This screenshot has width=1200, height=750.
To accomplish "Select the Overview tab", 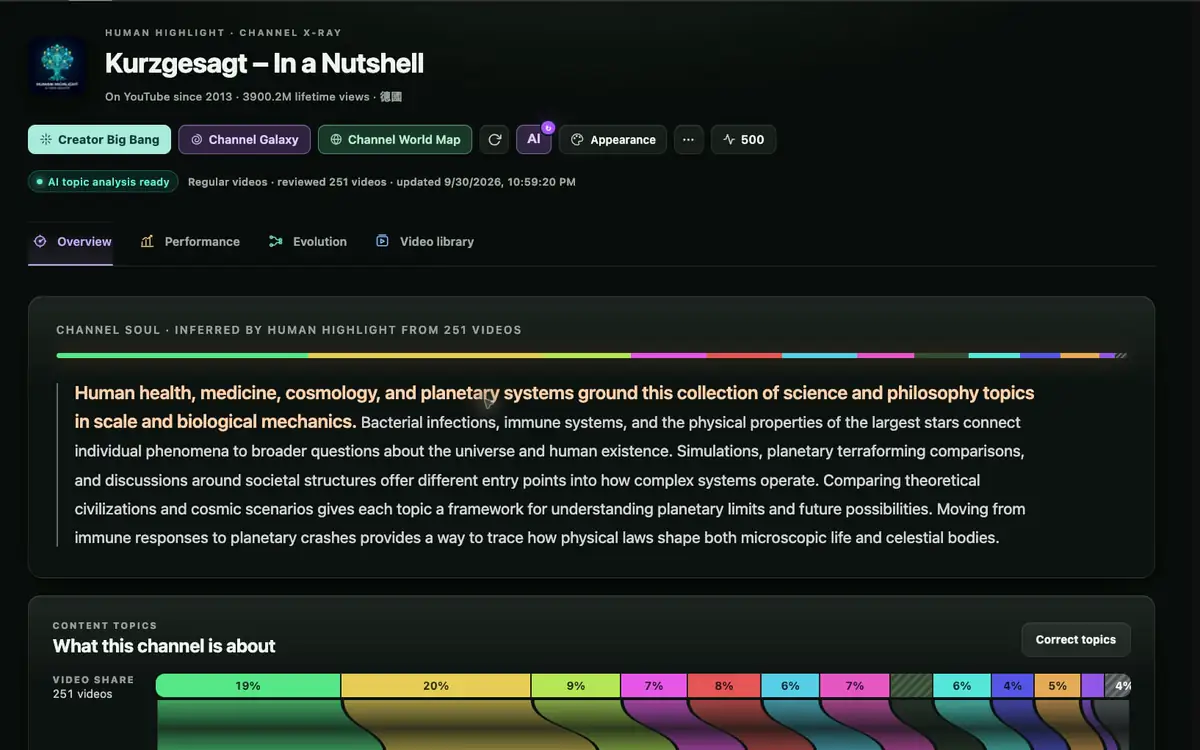I will [71, 242].
